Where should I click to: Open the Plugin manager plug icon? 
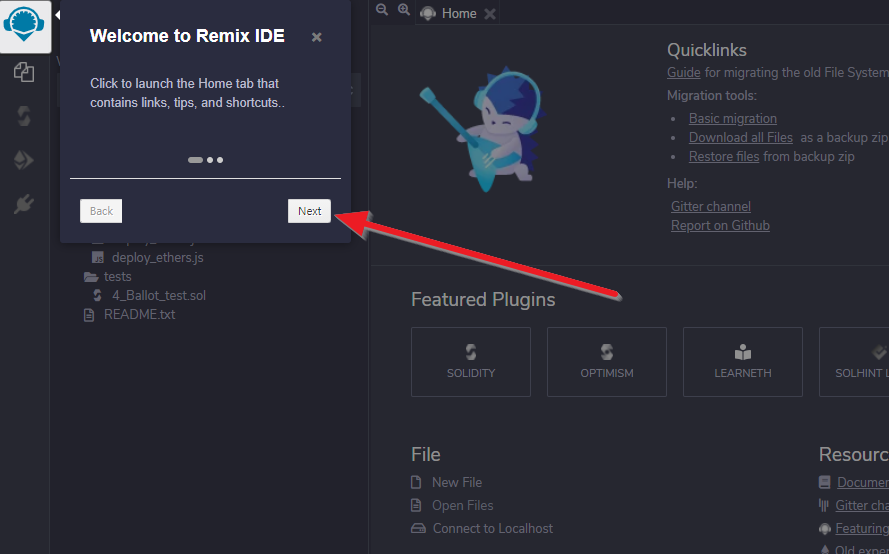coord(24,204)
